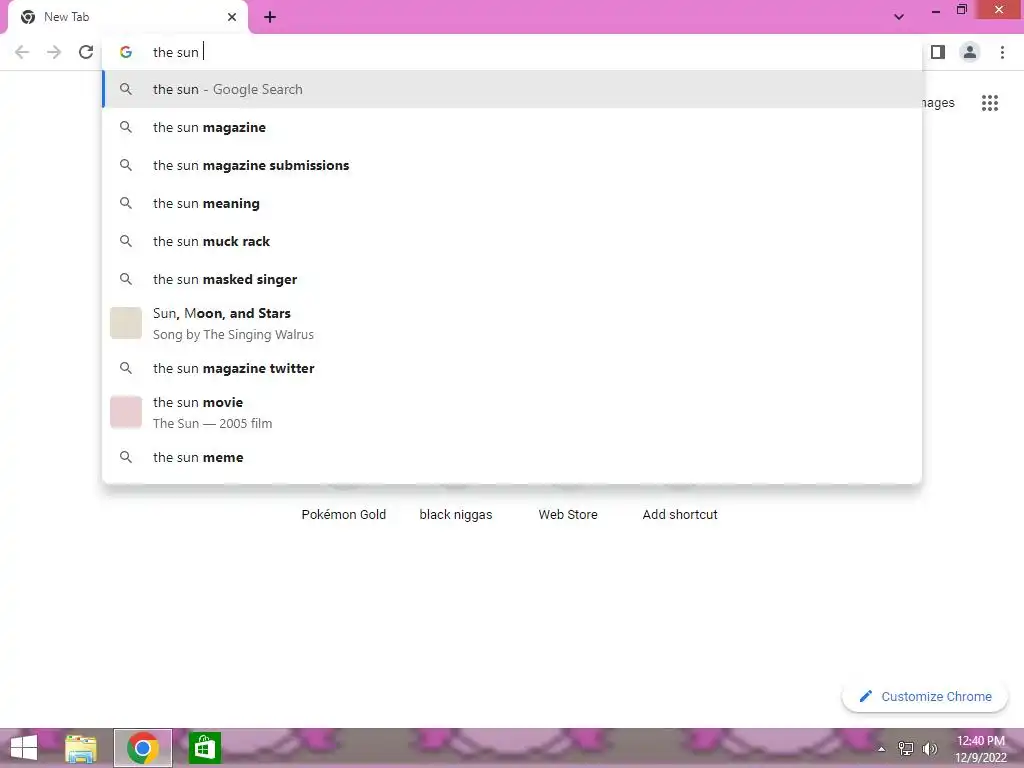Click thumbnail beside Sun, Moon, and Stars
This screenshot has width=1024, height=768.
126,323
